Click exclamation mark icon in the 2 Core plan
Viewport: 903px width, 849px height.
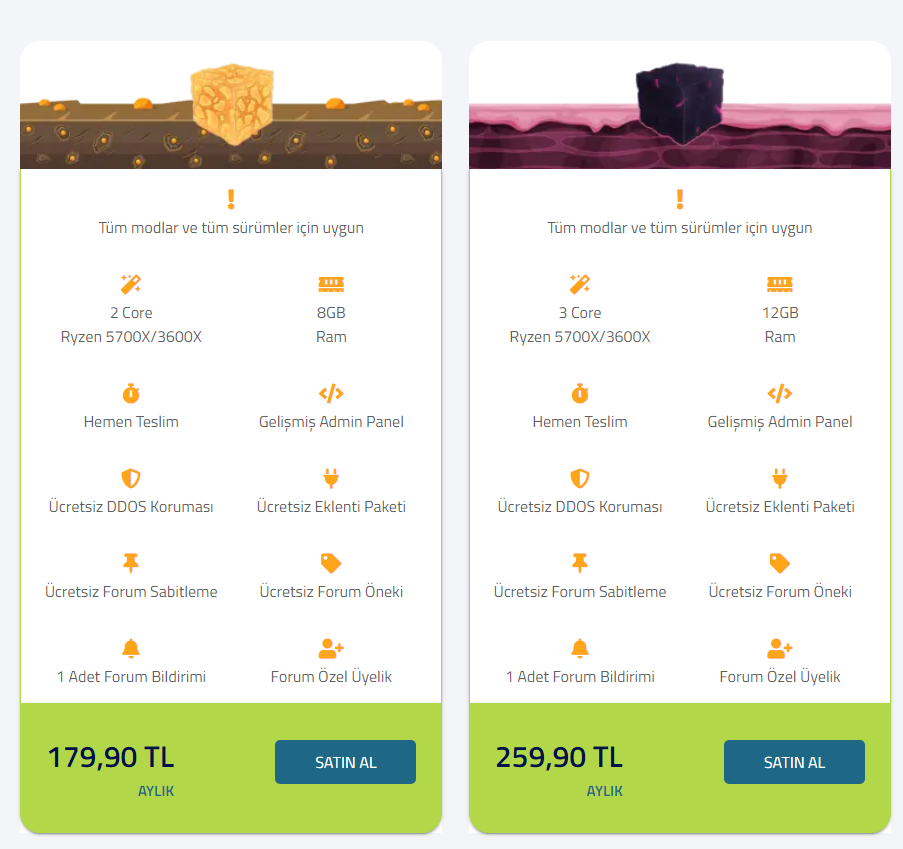231,199
